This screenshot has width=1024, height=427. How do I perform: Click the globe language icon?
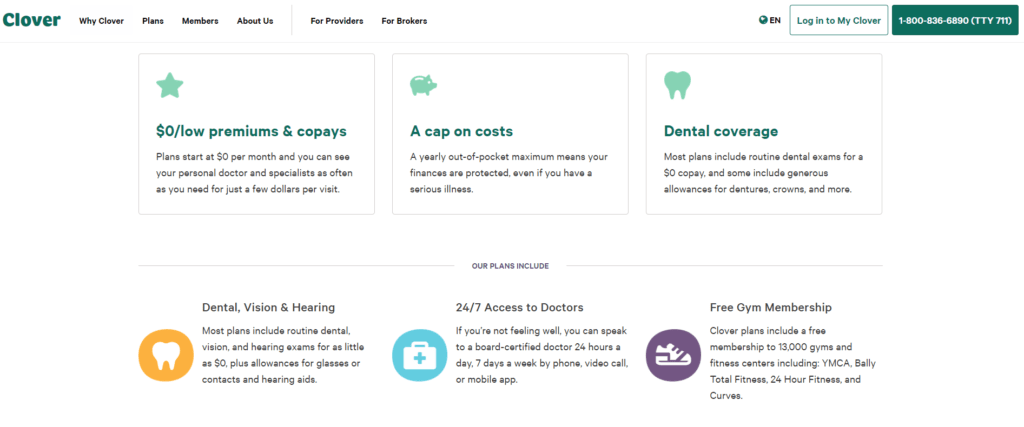pyautogui.click(x=763, y=20)
